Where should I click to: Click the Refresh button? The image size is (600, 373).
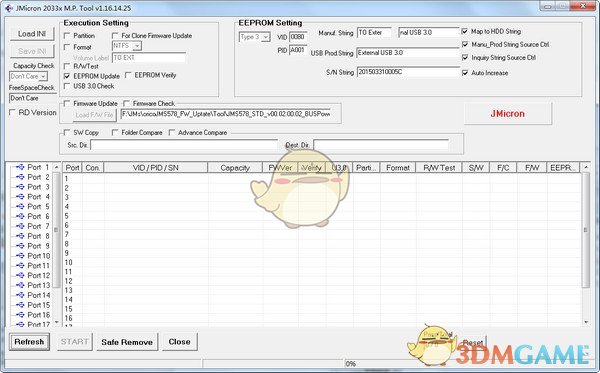(29, 342)
